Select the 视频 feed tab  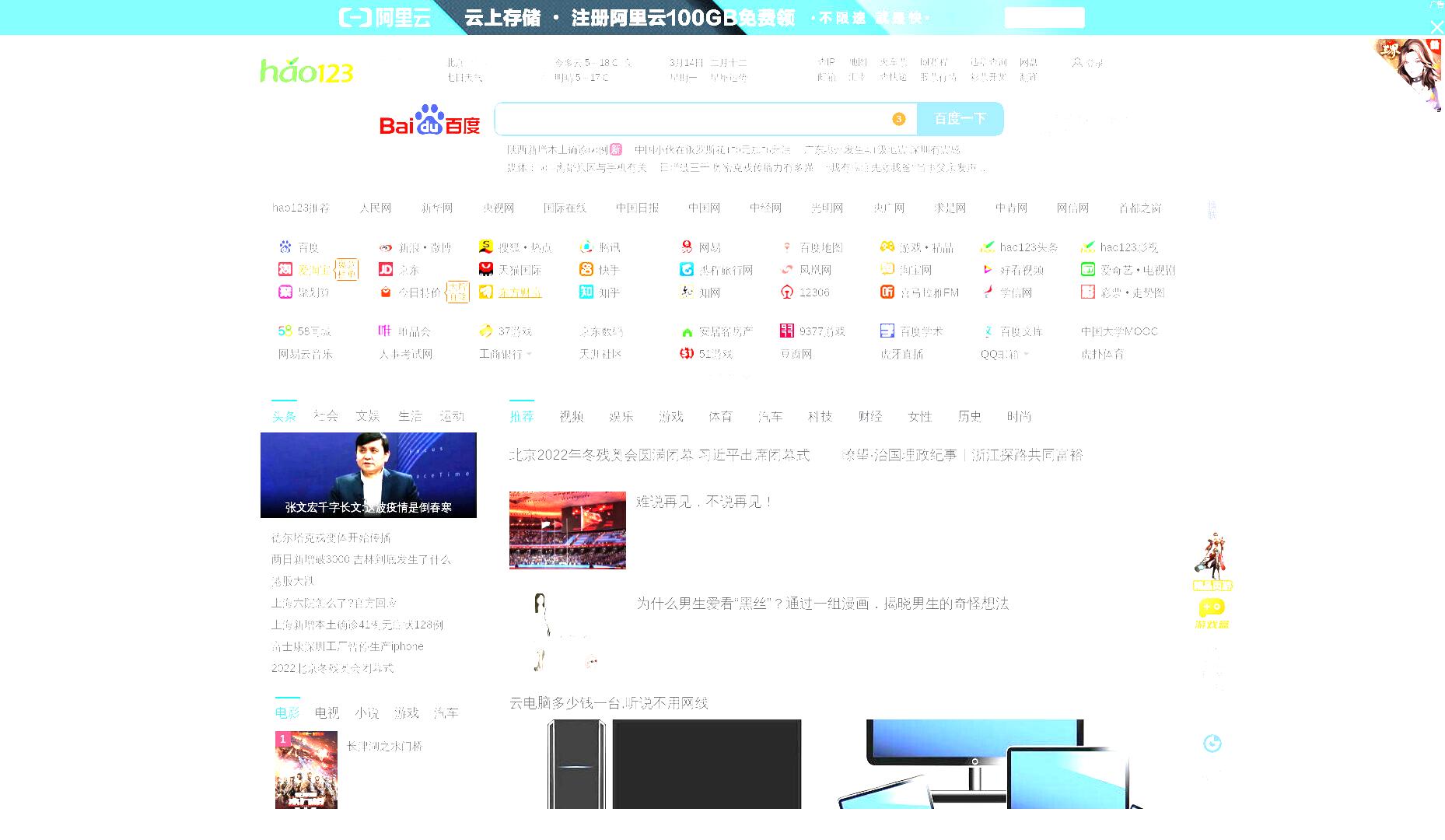pos(572,417)
